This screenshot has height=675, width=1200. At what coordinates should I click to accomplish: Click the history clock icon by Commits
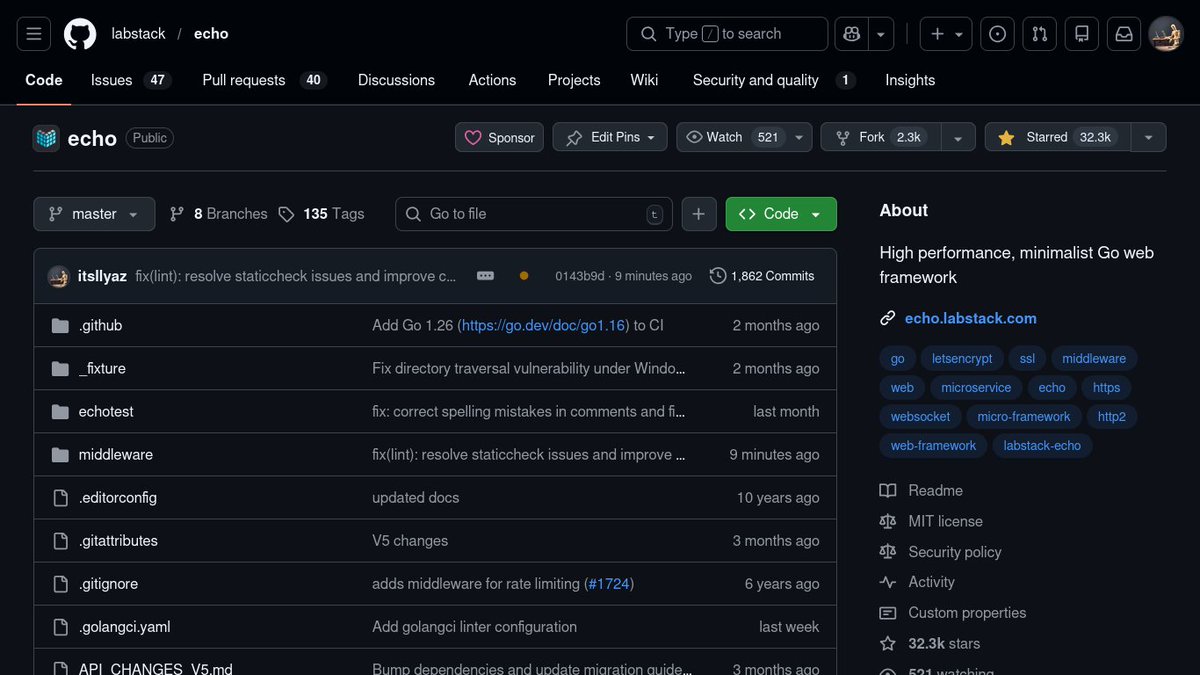click(718, 276)
